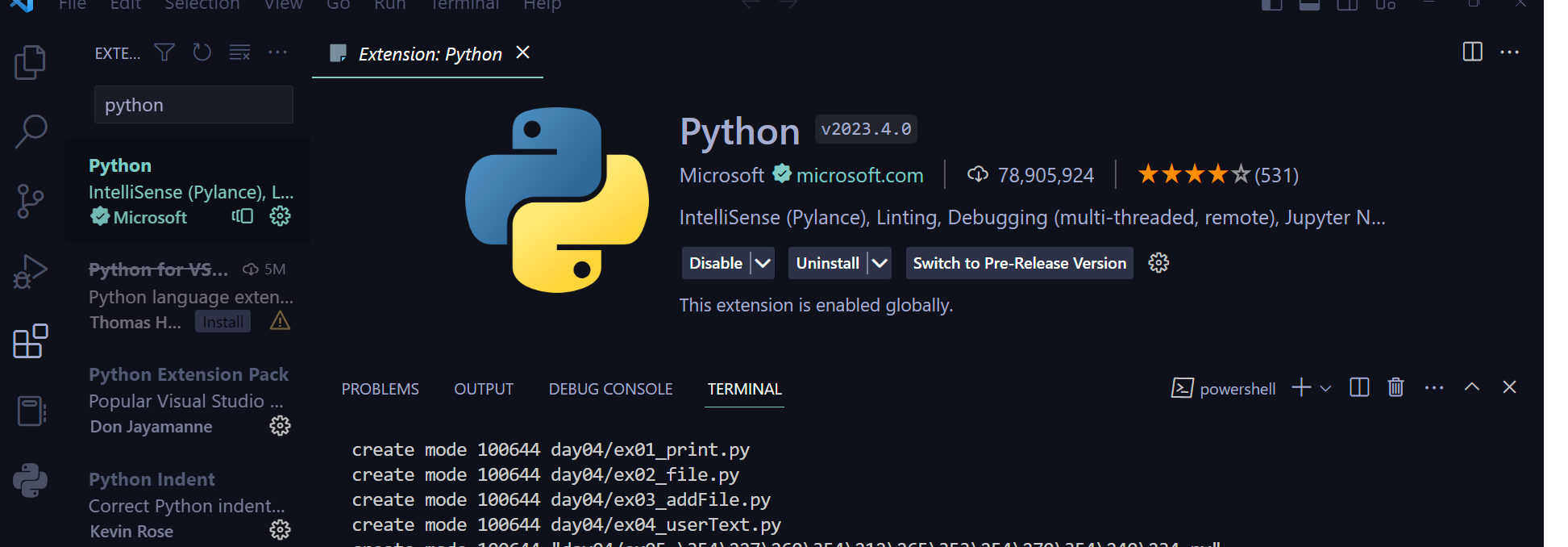The height and width of the screenshot is (547, 1568).
Task: Select Python for VS deprecated extension
Action: [x=189, y=295]
